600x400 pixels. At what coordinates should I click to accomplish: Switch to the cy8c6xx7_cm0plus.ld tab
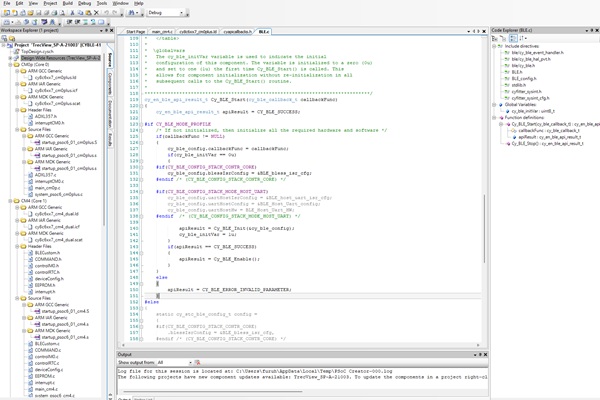198,32
